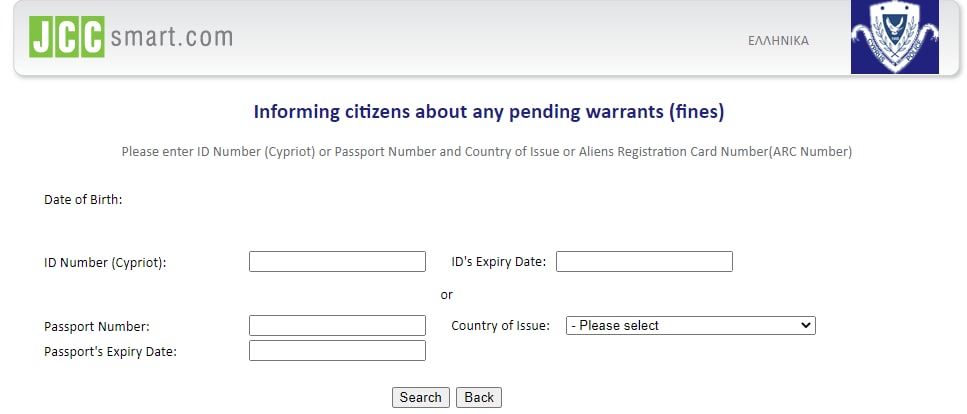The width and height of the screenshot is (967, 414).
Task: Click the ID's Expiry Date field
Action: 644,262
